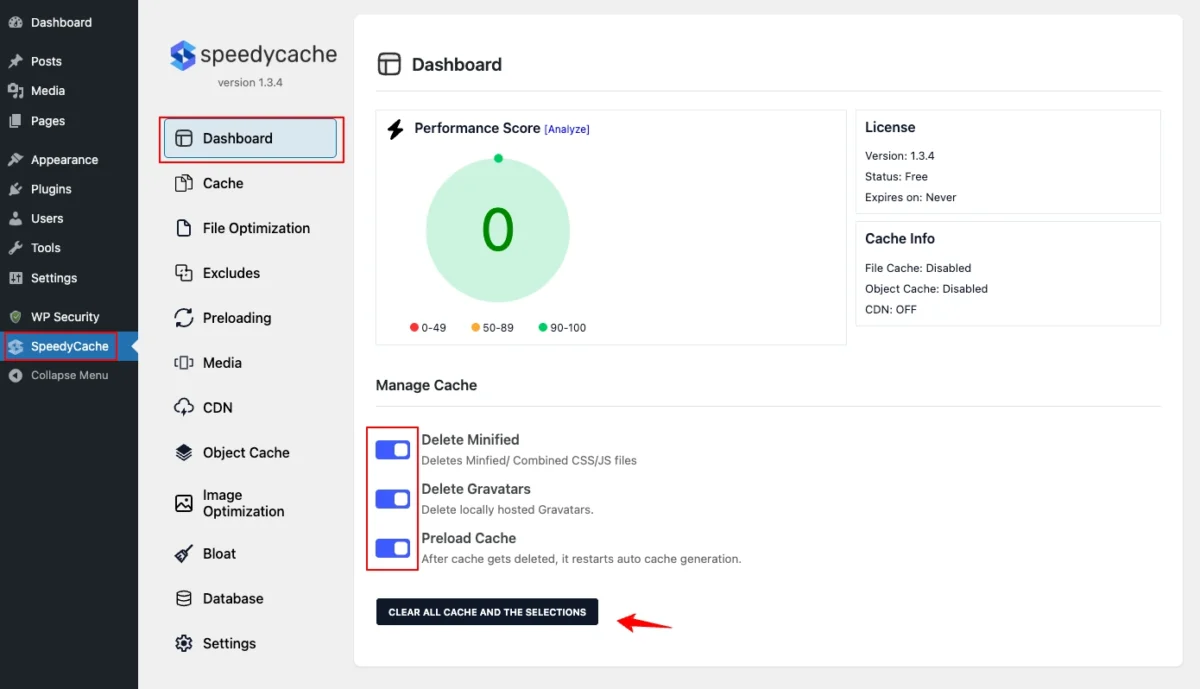Click the WordPress Settings sliders icon
1200x689 pixels.
15,278
